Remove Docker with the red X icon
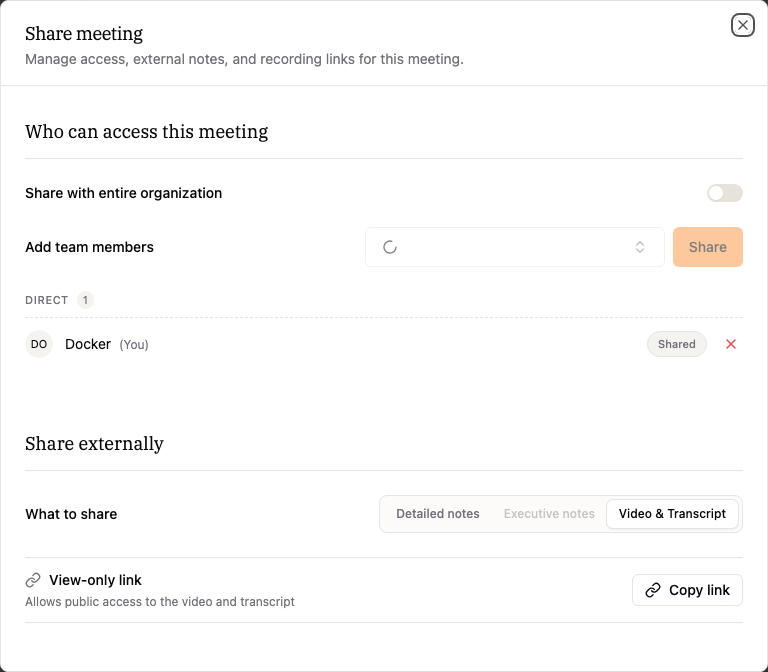This screenshot has width=768, height=672. pyautogui.click(x=731, y=344)
